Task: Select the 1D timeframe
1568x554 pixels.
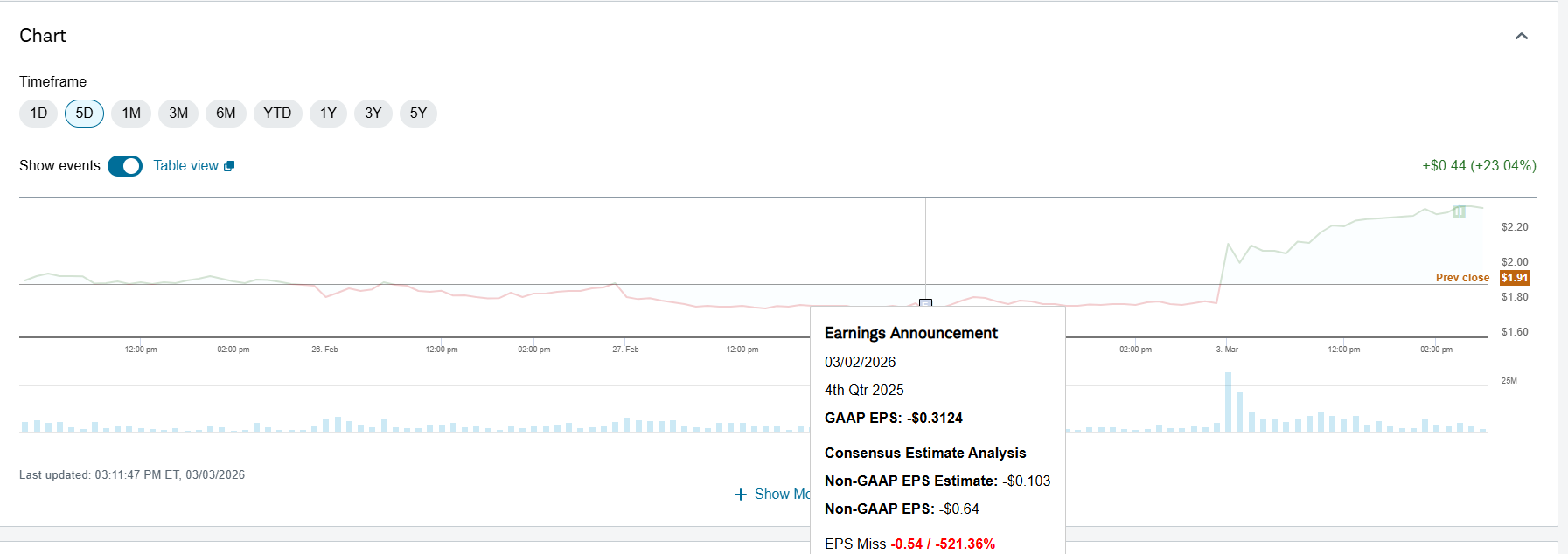Action: pyautogui.click(x=38, y=114)
